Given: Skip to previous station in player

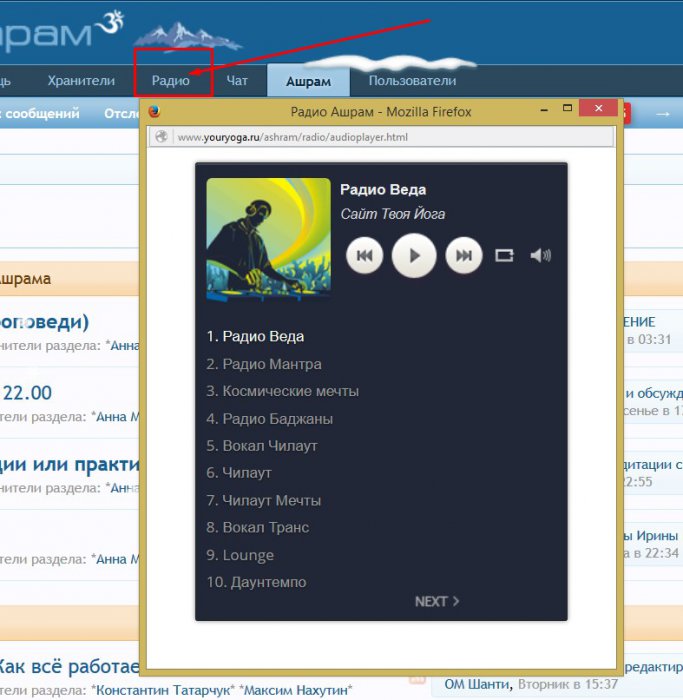Looking at the screenshot, I should (365, 256).
